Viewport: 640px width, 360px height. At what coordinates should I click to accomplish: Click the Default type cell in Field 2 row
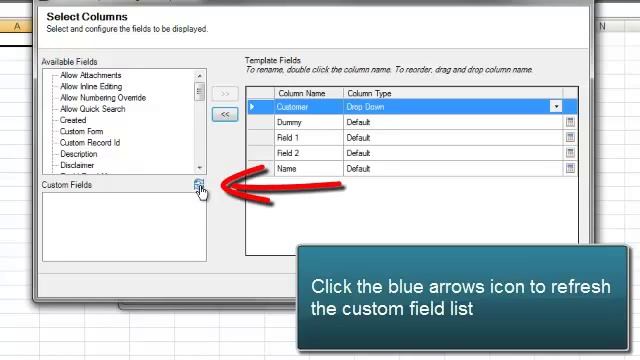tap(453, 153)
